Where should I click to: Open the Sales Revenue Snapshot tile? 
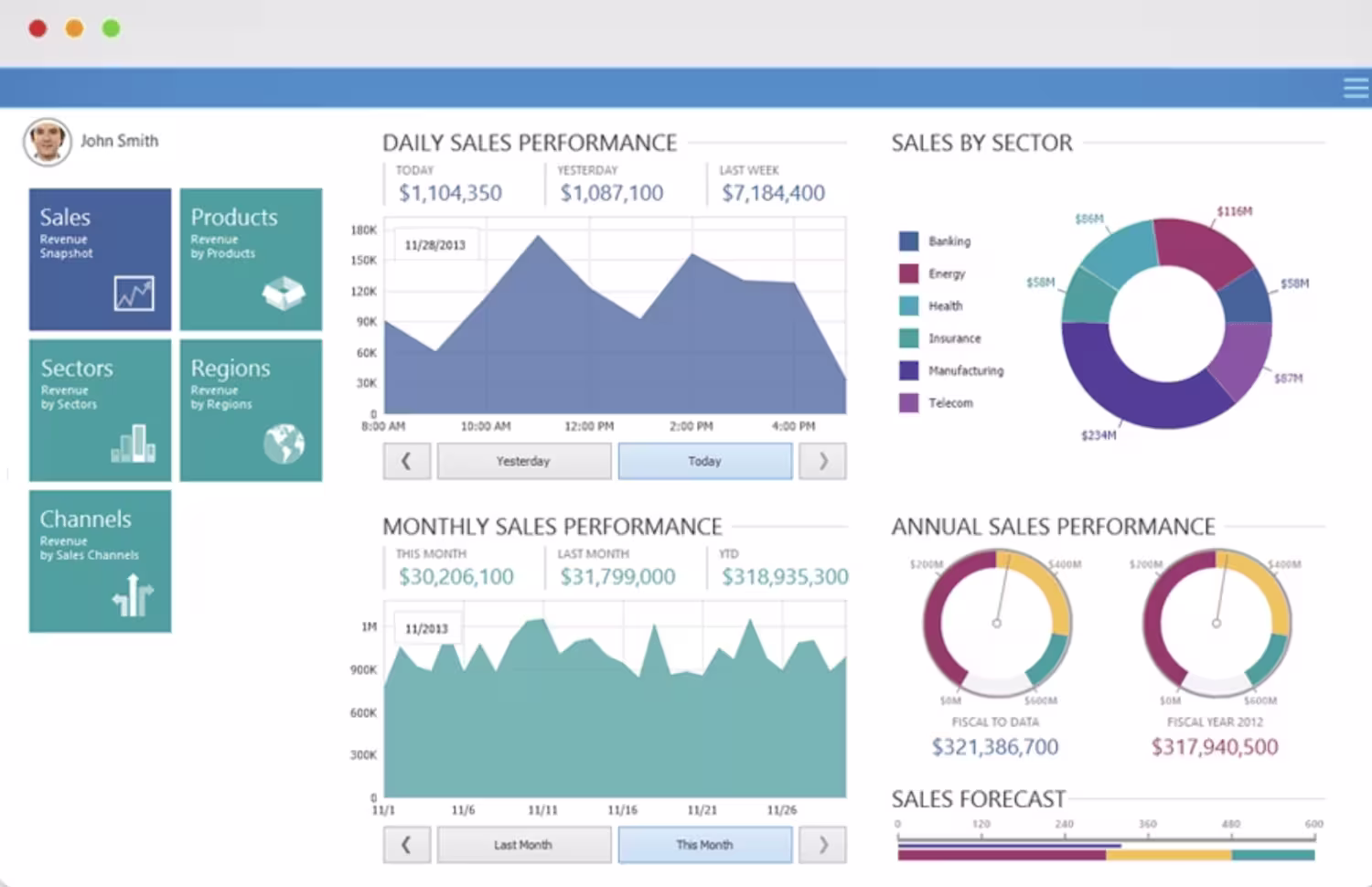100,259
